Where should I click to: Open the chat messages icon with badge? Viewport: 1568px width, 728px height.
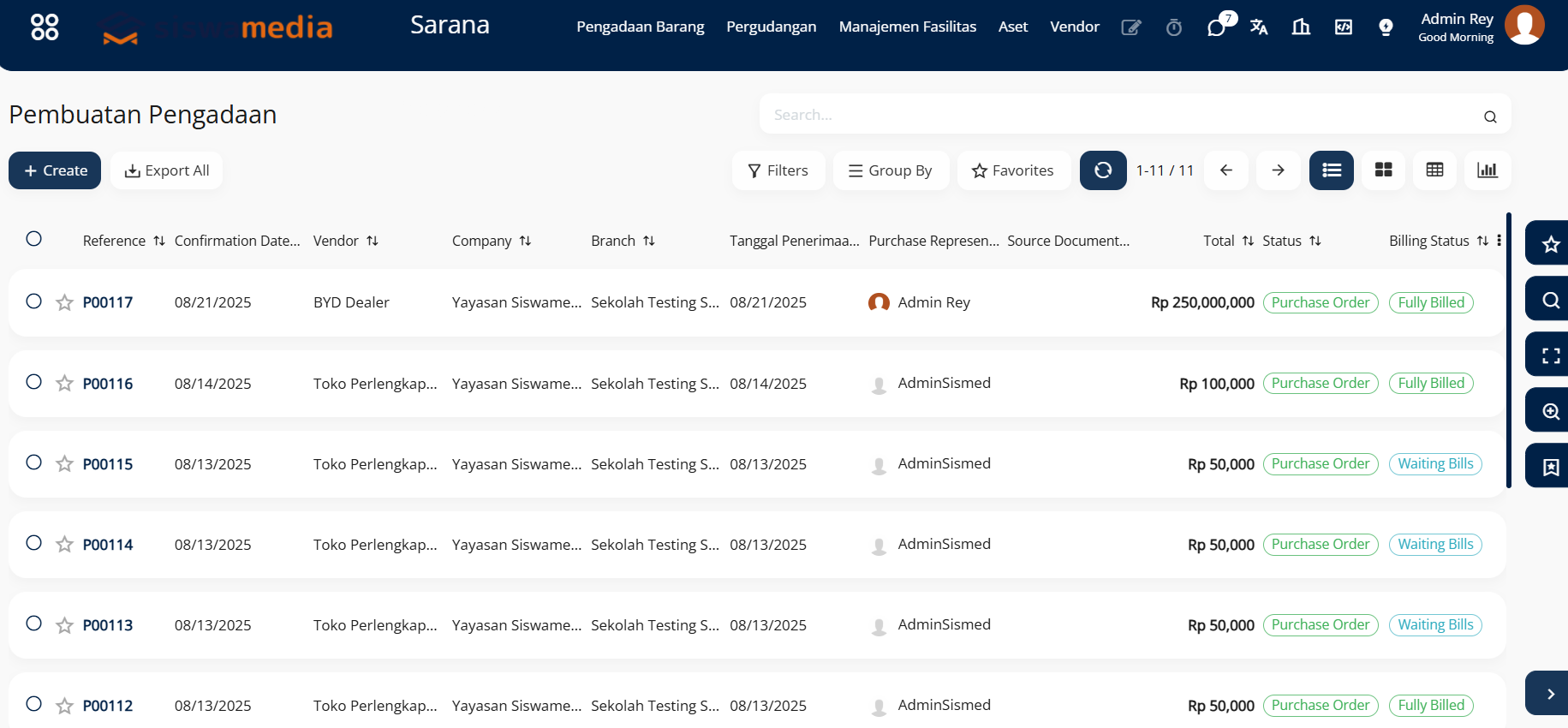[x=1216, y=27]
